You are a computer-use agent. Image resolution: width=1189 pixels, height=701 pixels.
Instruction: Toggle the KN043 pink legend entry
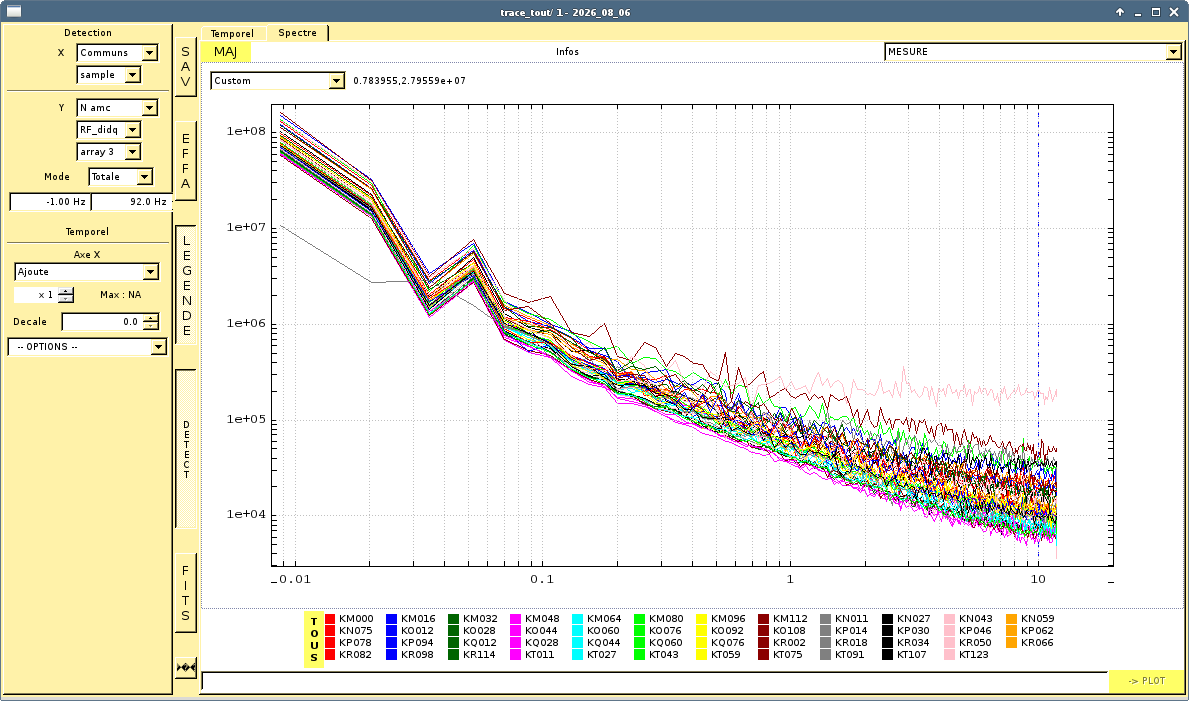970,618
